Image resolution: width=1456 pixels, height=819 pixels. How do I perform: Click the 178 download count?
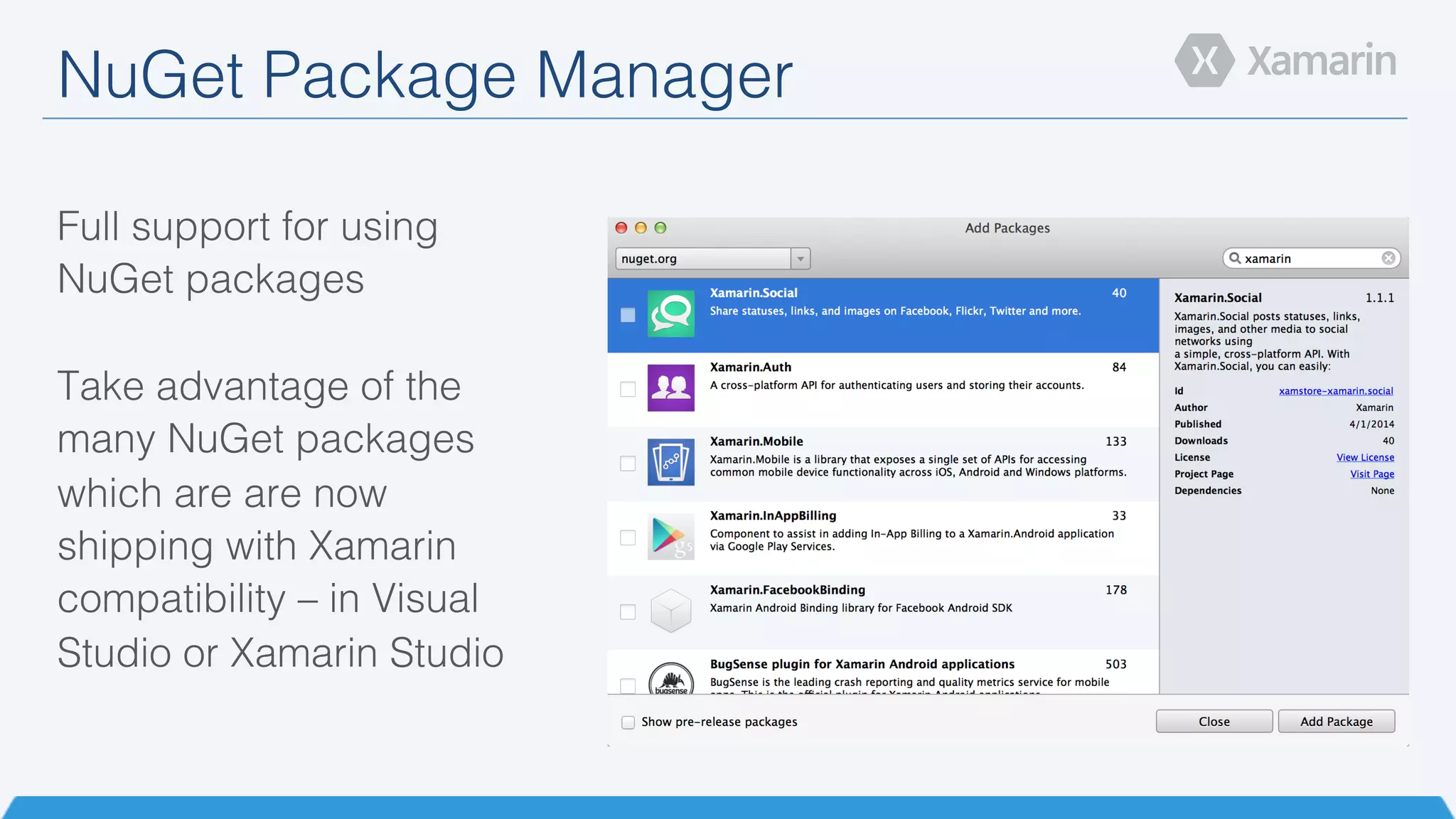[x=1115, y=590]
